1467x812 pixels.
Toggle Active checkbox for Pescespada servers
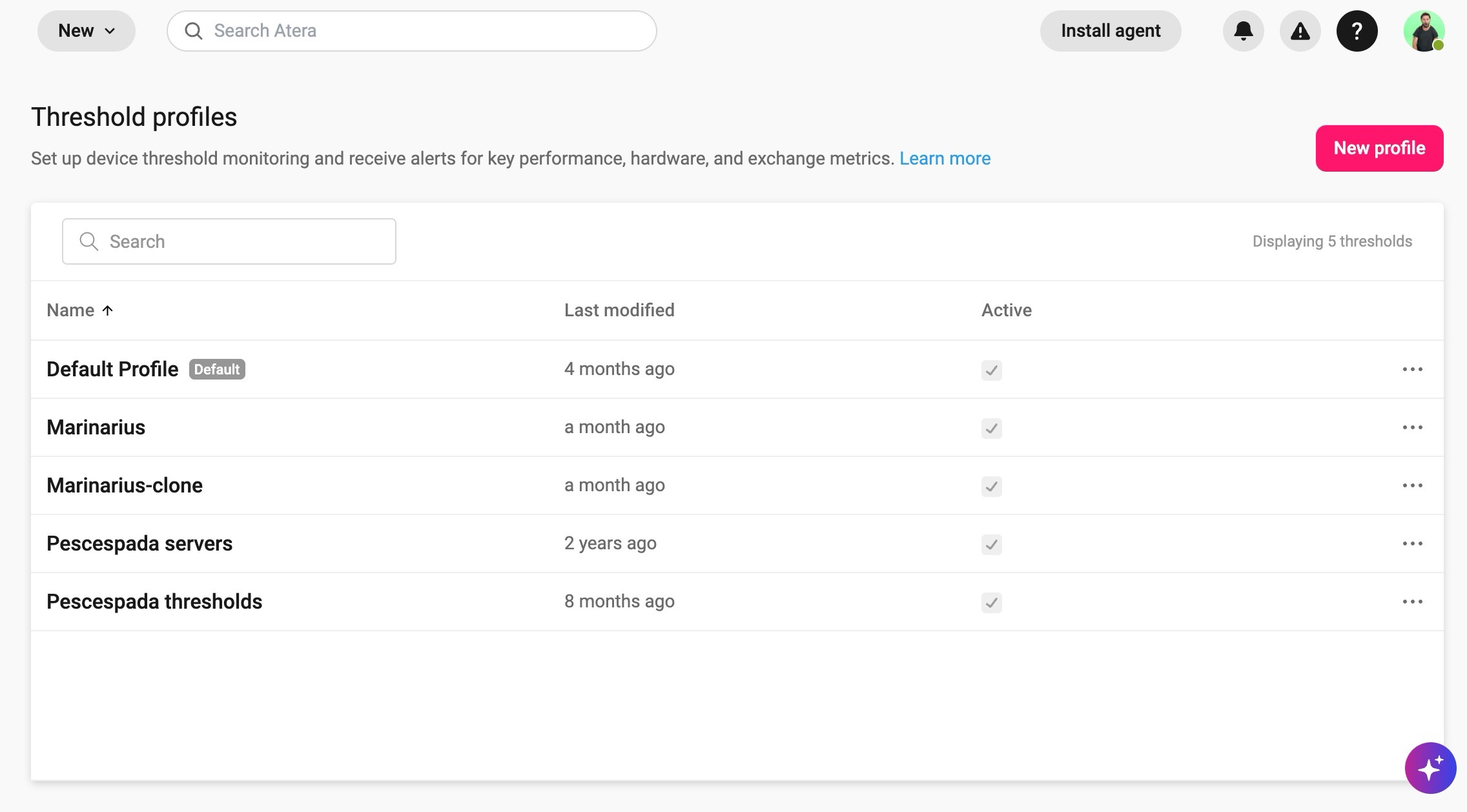tap(991, 545)
